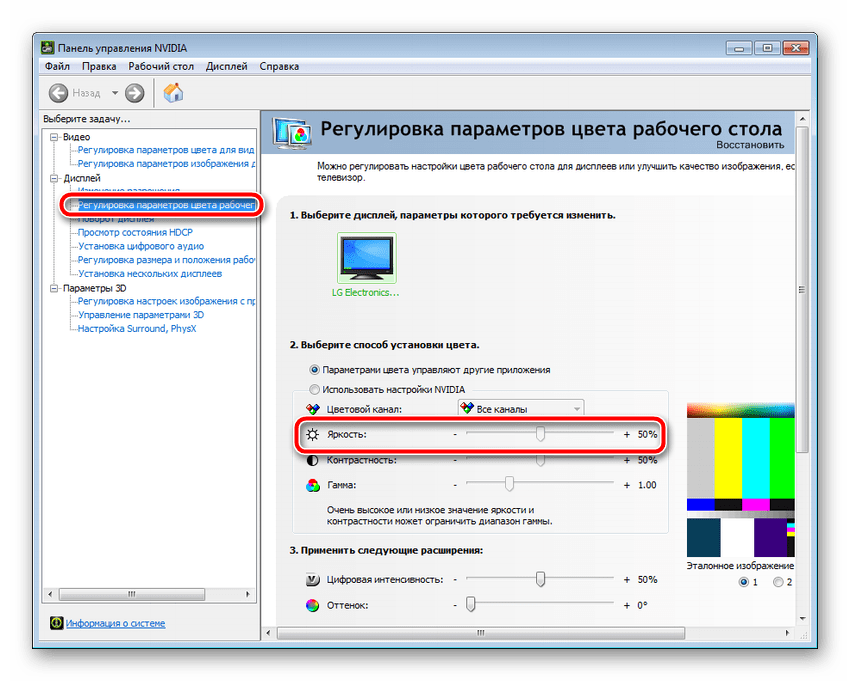Select 'Использовать настройки NVIDIA' radio button
Screen dimensions: 850x681
[x=315, y=389]
